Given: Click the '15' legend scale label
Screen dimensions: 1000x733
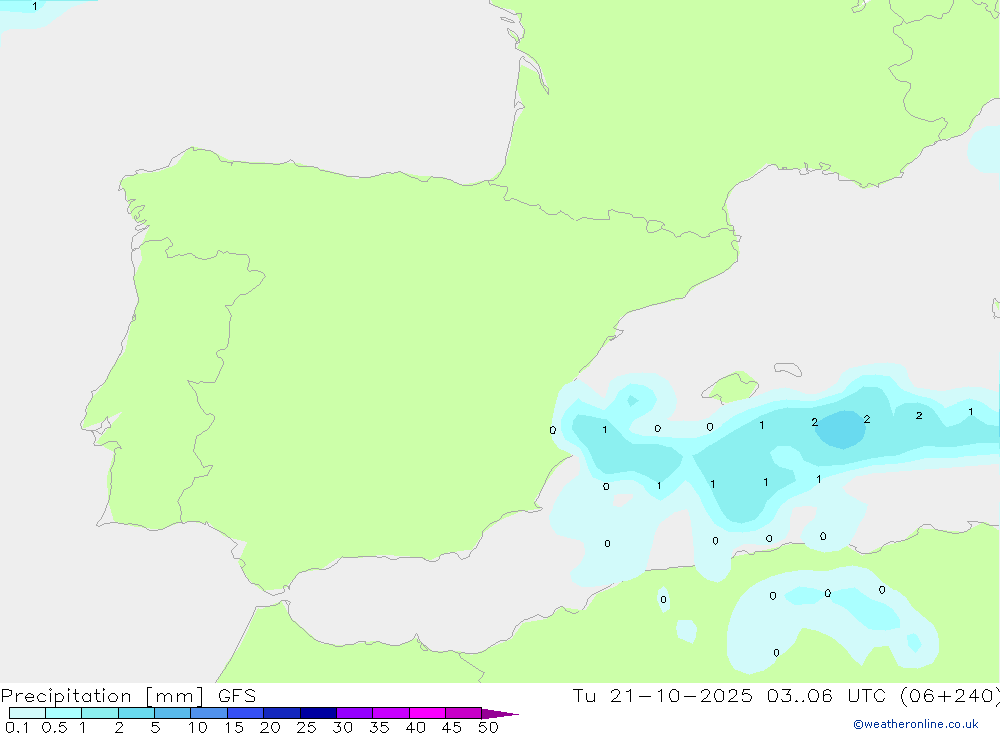Looking at the screenshot, I should (234, 727).
